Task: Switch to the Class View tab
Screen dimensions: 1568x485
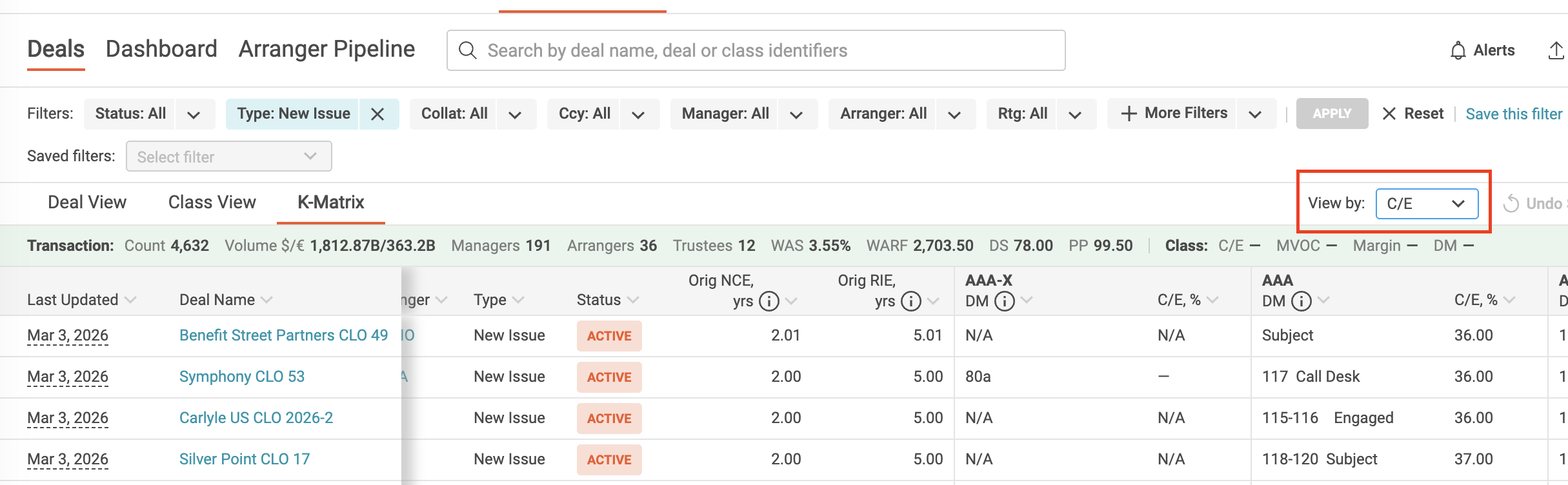Action: (212, 203)
